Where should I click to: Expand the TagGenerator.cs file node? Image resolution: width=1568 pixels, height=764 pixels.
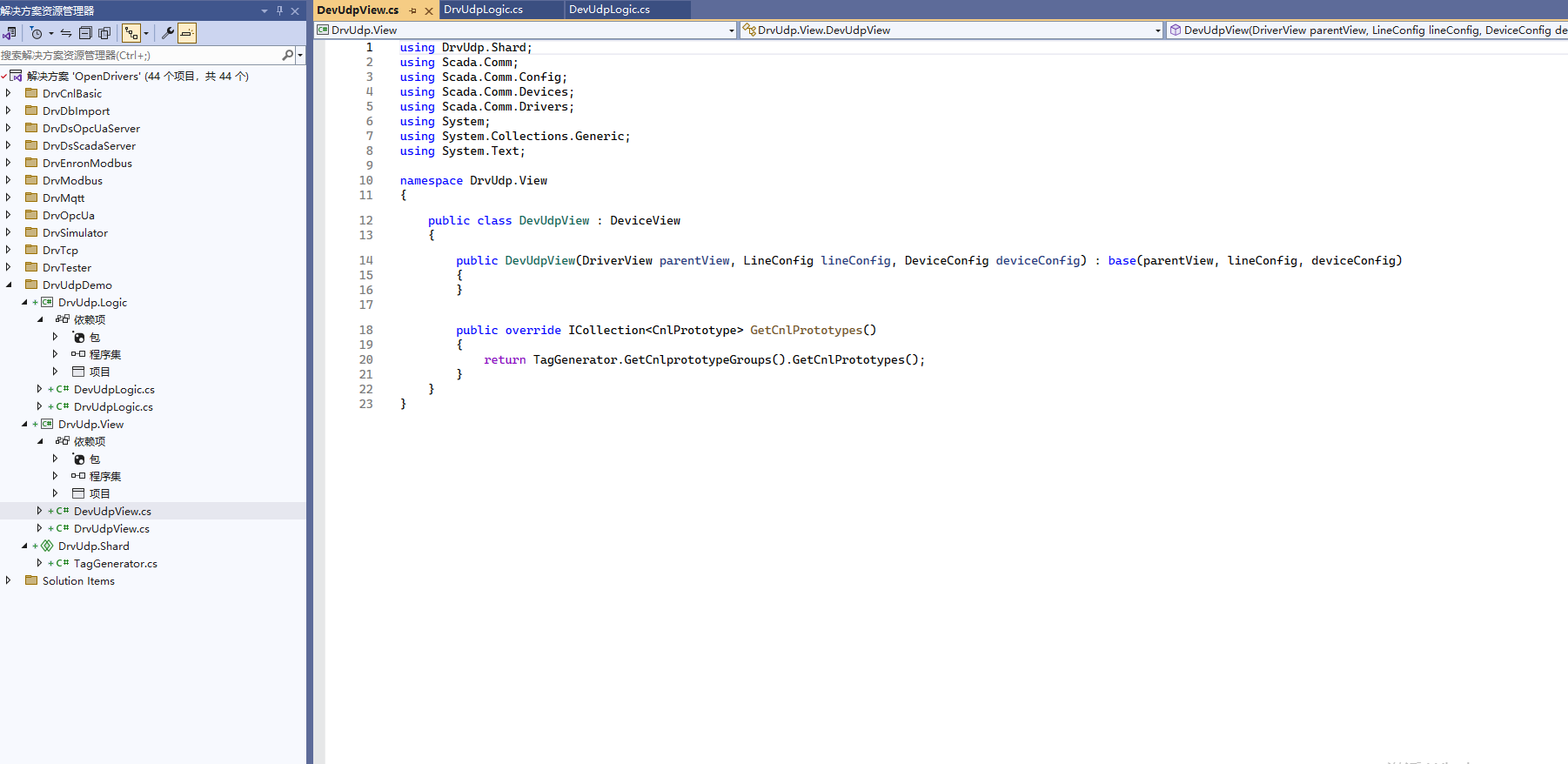(40, 563)
